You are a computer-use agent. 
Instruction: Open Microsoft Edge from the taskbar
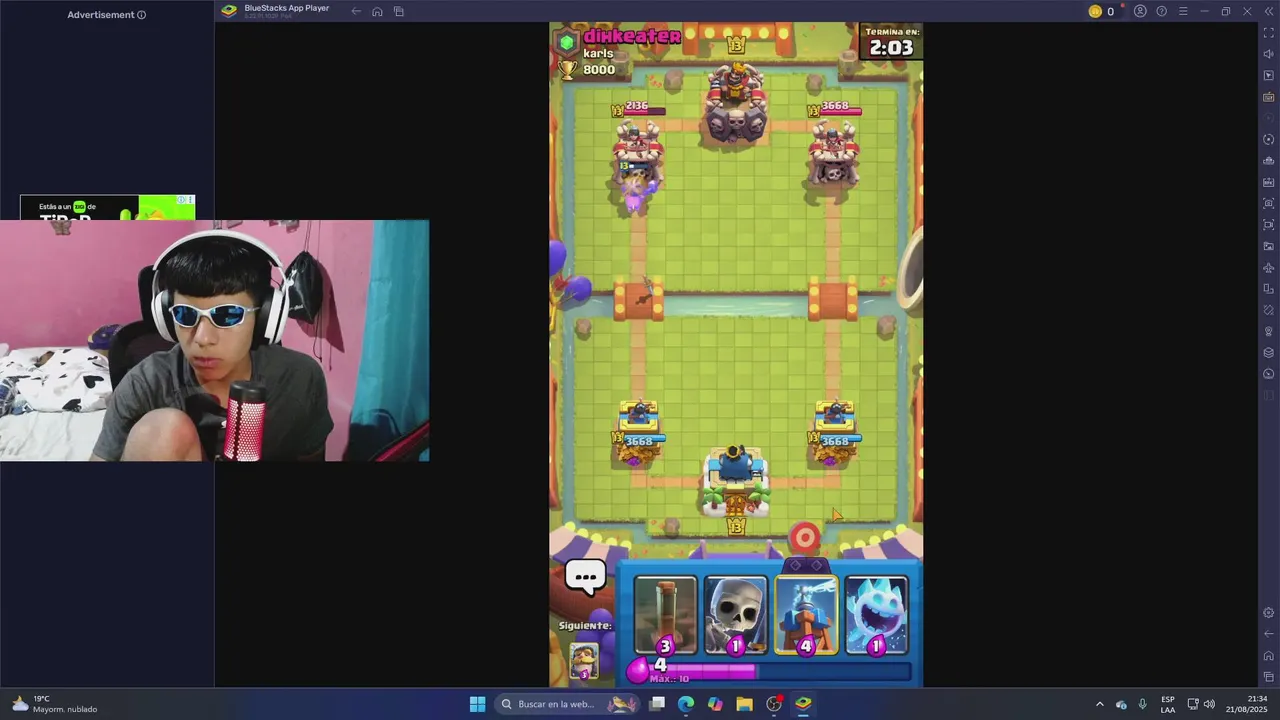(x=686, y=704)
